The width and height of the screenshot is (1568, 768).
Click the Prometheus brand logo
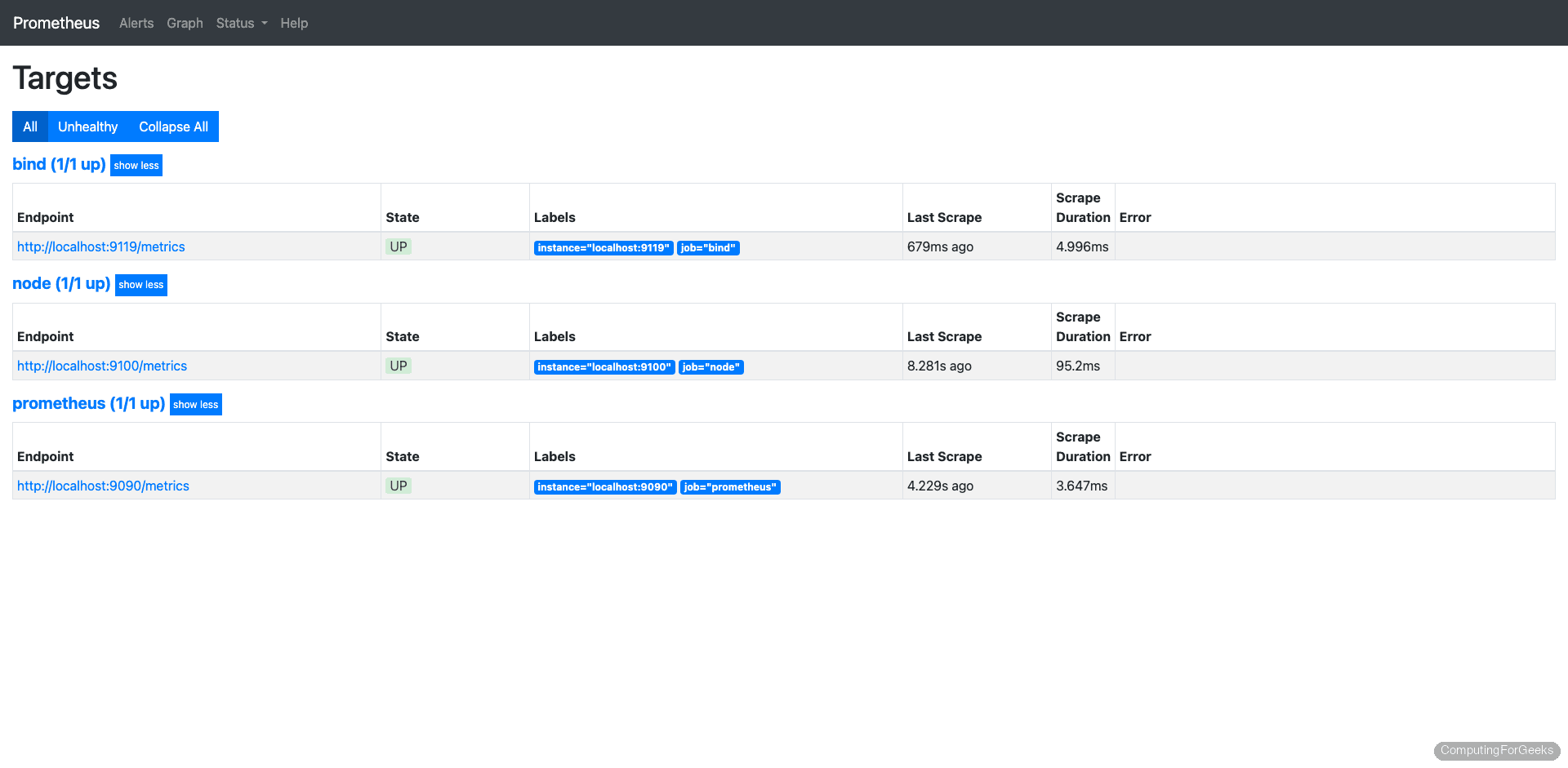56,23
